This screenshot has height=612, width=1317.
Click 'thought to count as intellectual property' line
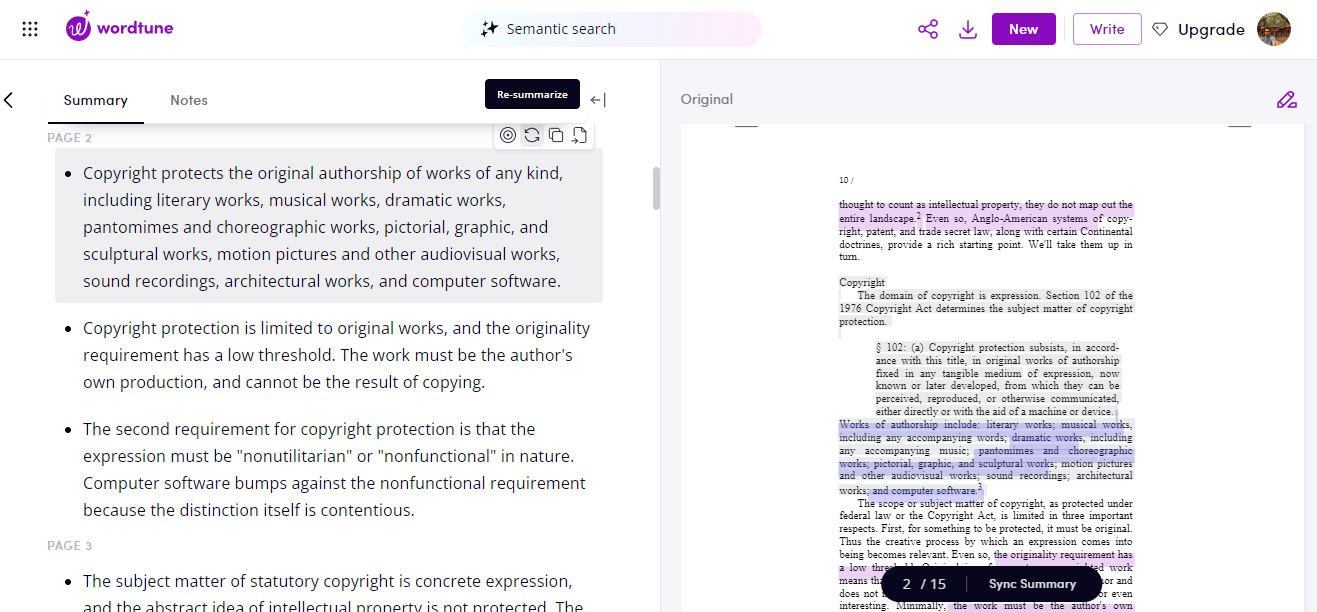coord(986,205)
